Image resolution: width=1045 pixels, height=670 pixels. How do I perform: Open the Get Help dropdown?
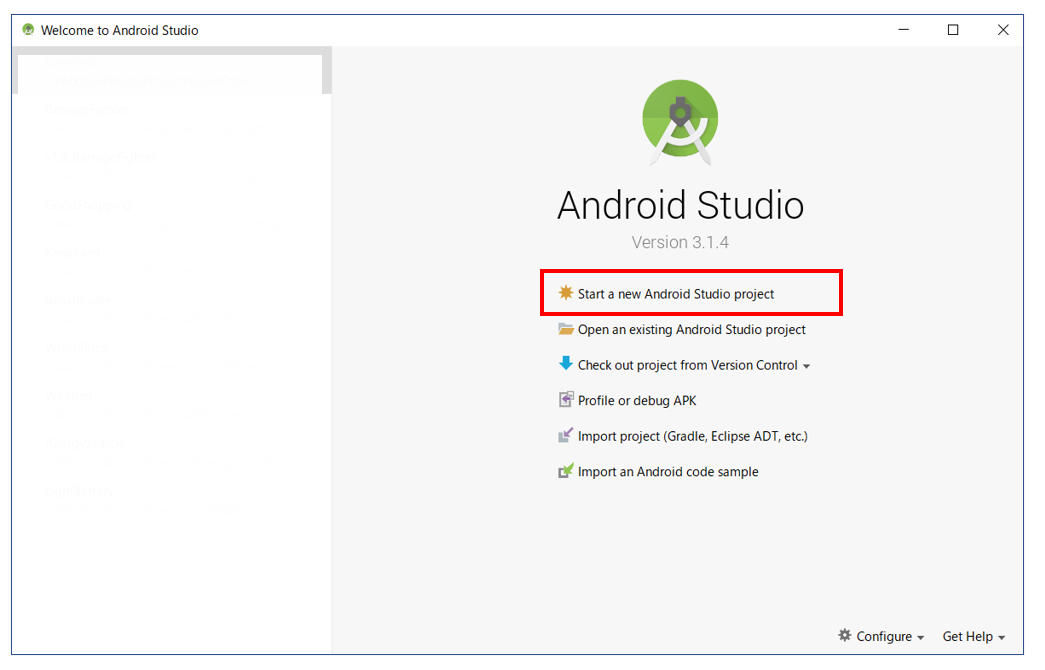974,636
